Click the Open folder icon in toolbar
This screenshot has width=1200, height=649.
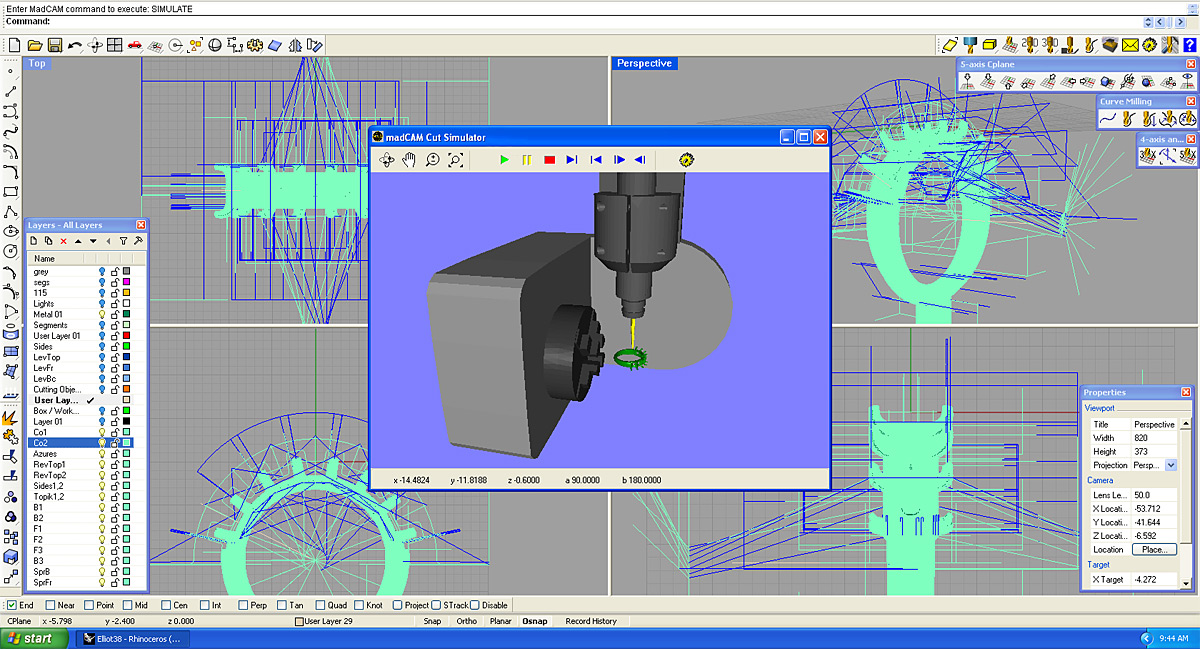coord(35,45)
